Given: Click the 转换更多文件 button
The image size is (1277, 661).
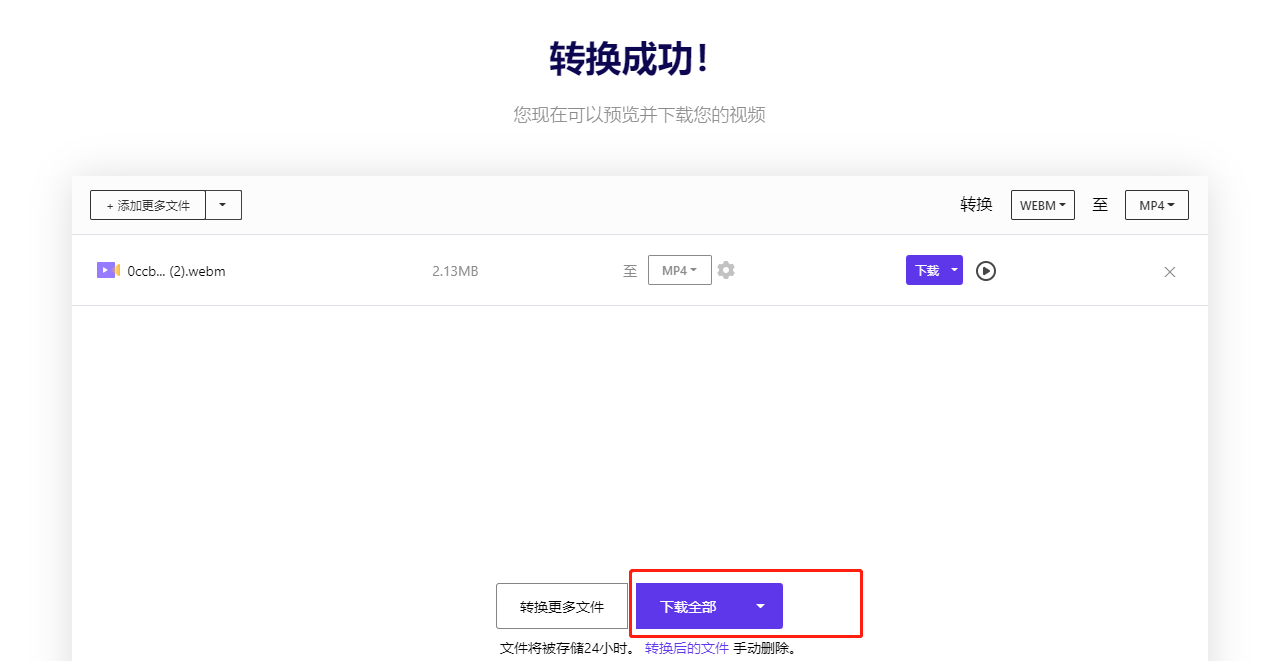Looking at the screenshot, I should coord(562,606).
